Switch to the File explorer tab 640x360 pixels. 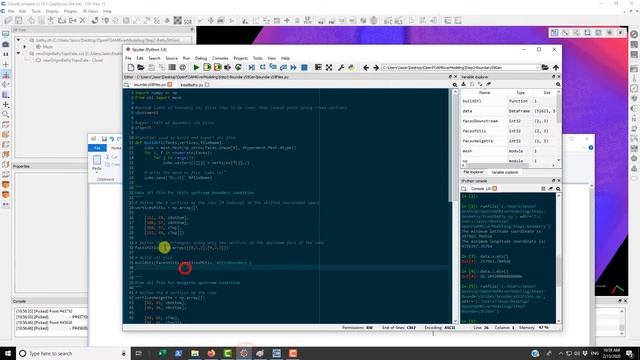coord(473,172)
